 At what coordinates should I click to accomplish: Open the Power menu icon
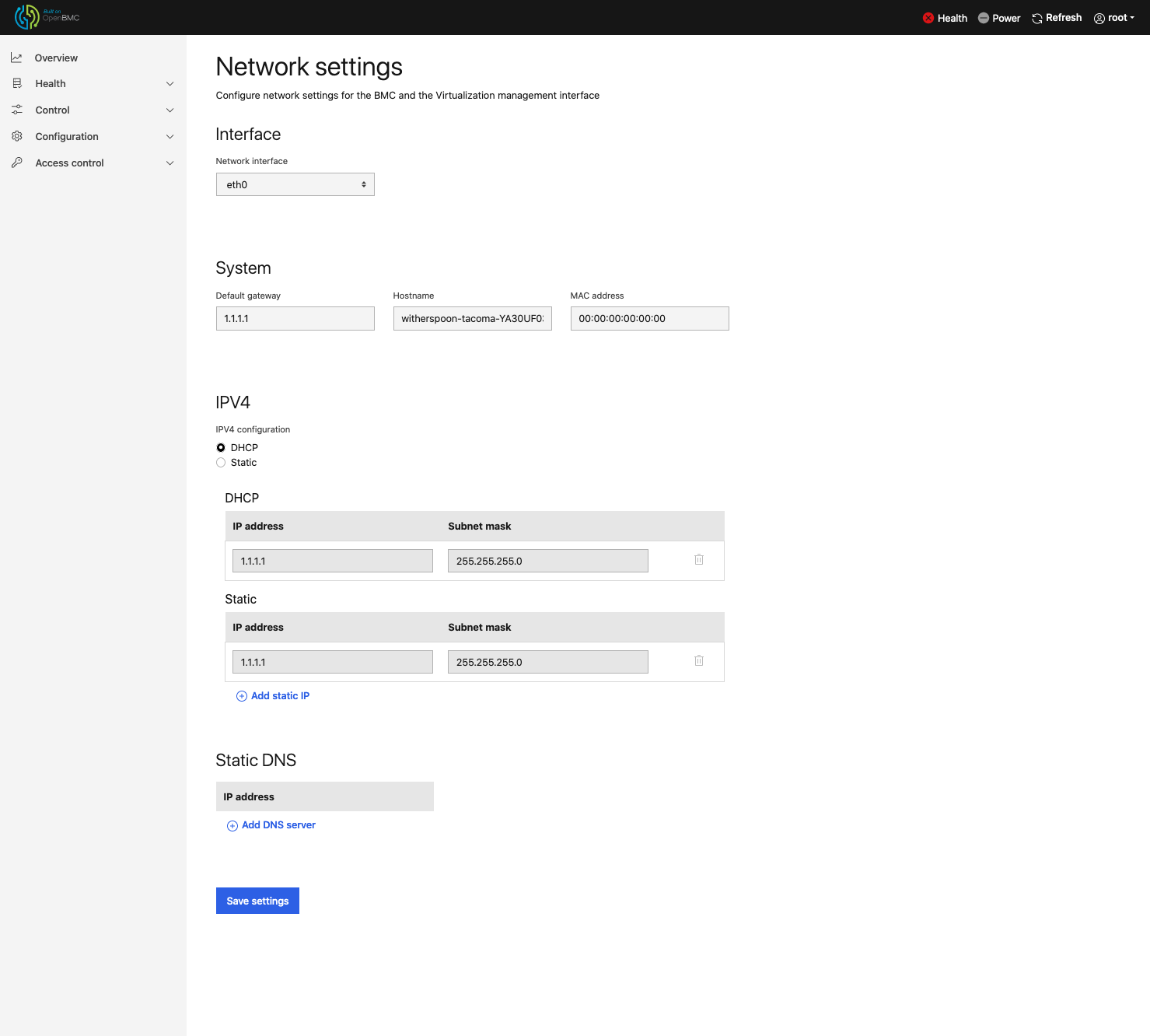tap(982, 17)
